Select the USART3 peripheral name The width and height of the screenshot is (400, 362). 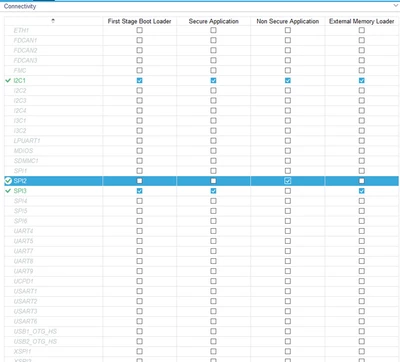pyautogui.click(x=25, y=311)
